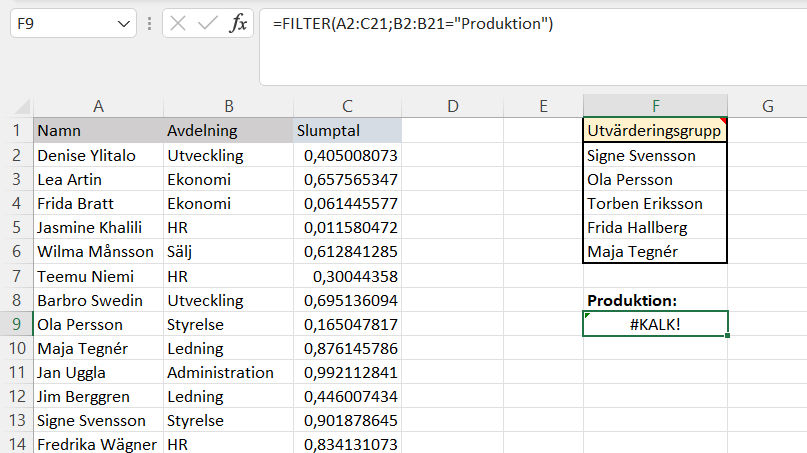This screenshot has width=807, height=453.
Task: Click the Produktion: label cell
Action: (655, 300)
